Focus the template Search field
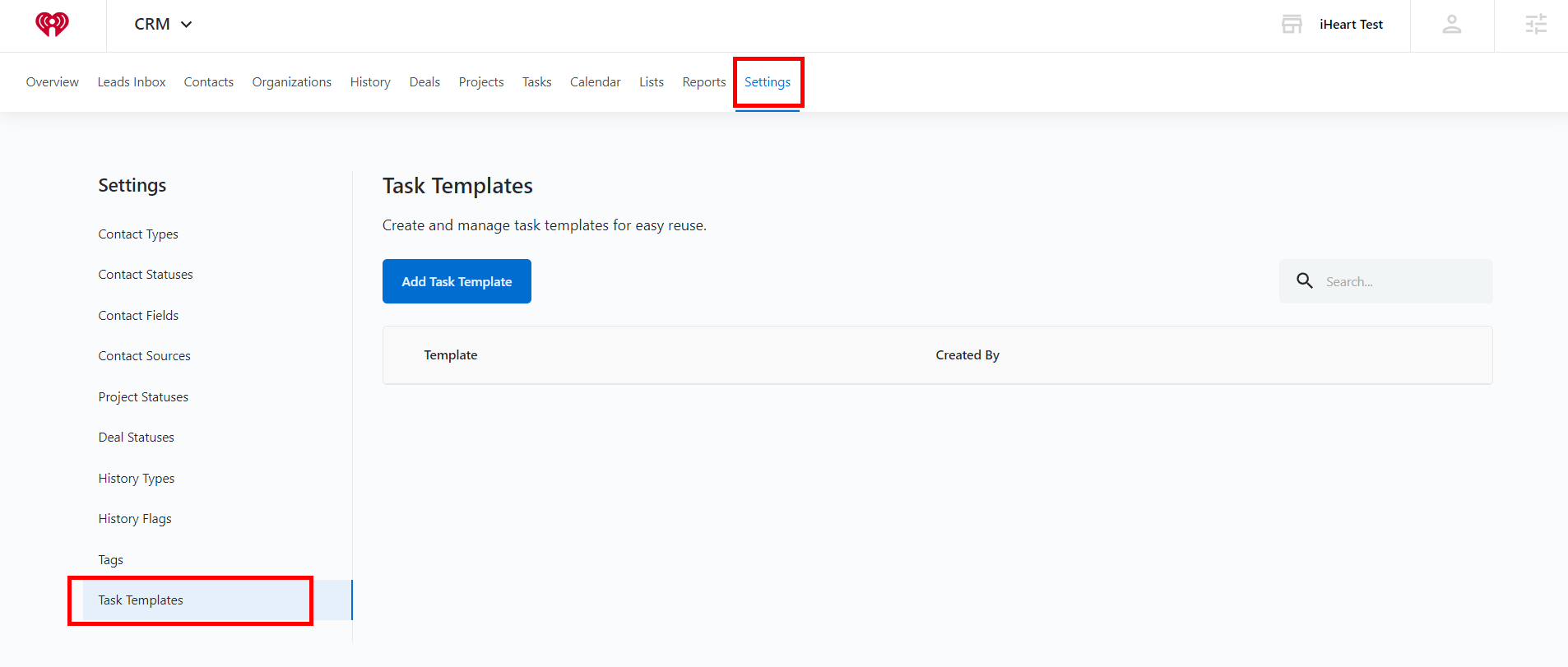1568x667 pixels. coord(1385,281)
